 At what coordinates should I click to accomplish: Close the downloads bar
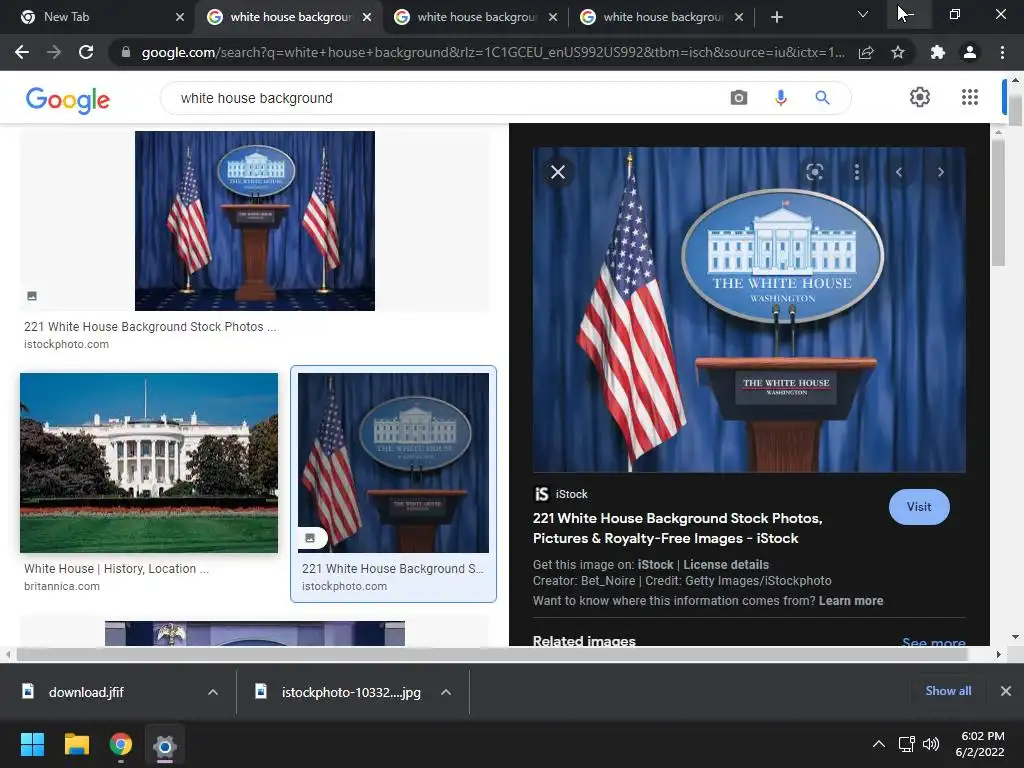point(1006,691)
